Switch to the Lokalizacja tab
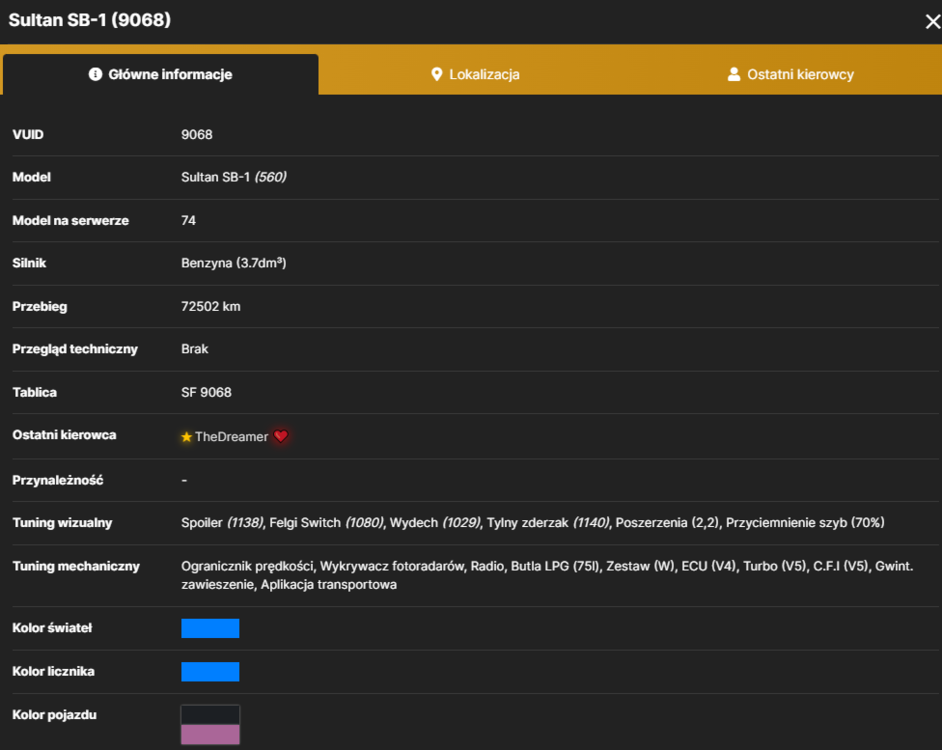 pos(475,75)
